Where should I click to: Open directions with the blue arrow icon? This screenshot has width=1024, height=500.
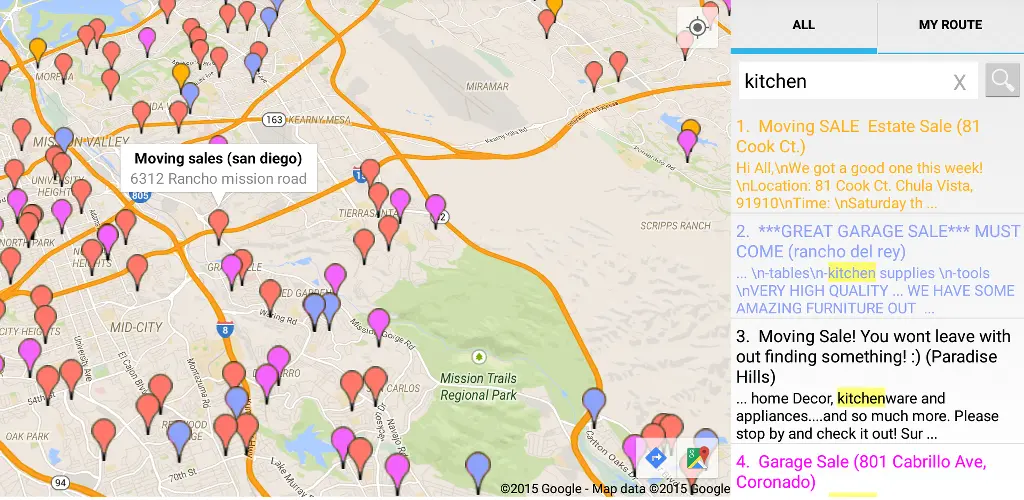[x=656, y=458]
